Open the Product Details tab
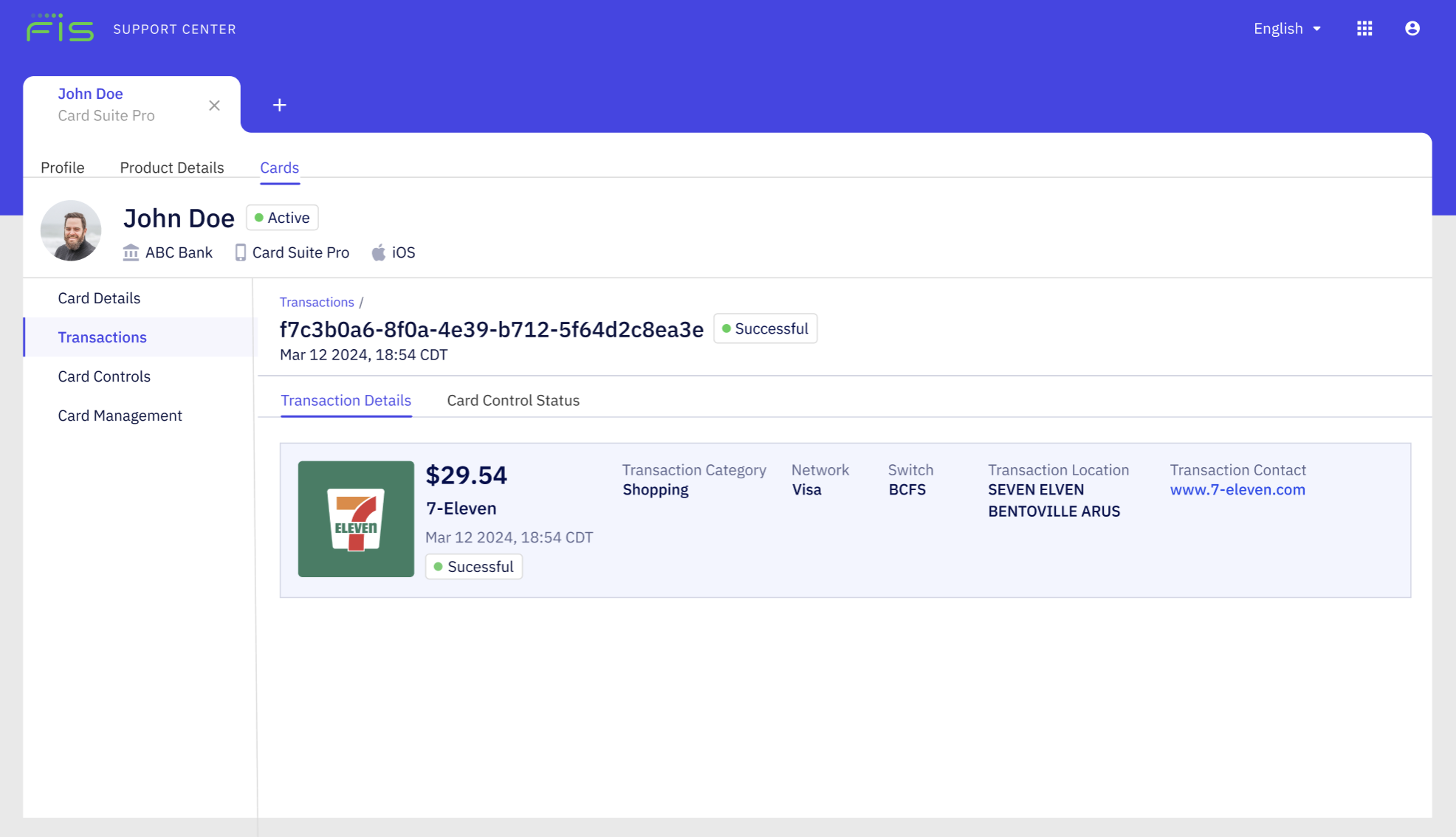This screenshot has width=1456, height=837. pos(171,168)
